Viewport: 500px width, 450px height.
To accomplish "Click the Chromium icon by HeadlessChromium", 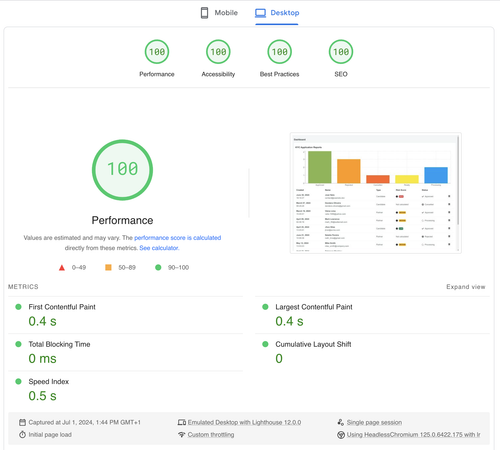I will coord(341,435).
